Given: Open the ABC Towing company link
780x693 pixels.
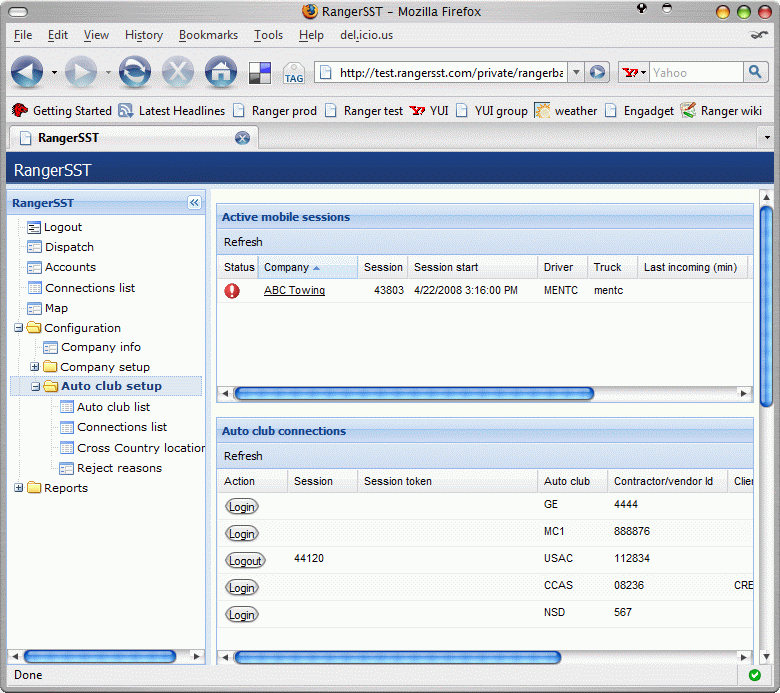Looking at the screenshot, I should pos(294,291).
